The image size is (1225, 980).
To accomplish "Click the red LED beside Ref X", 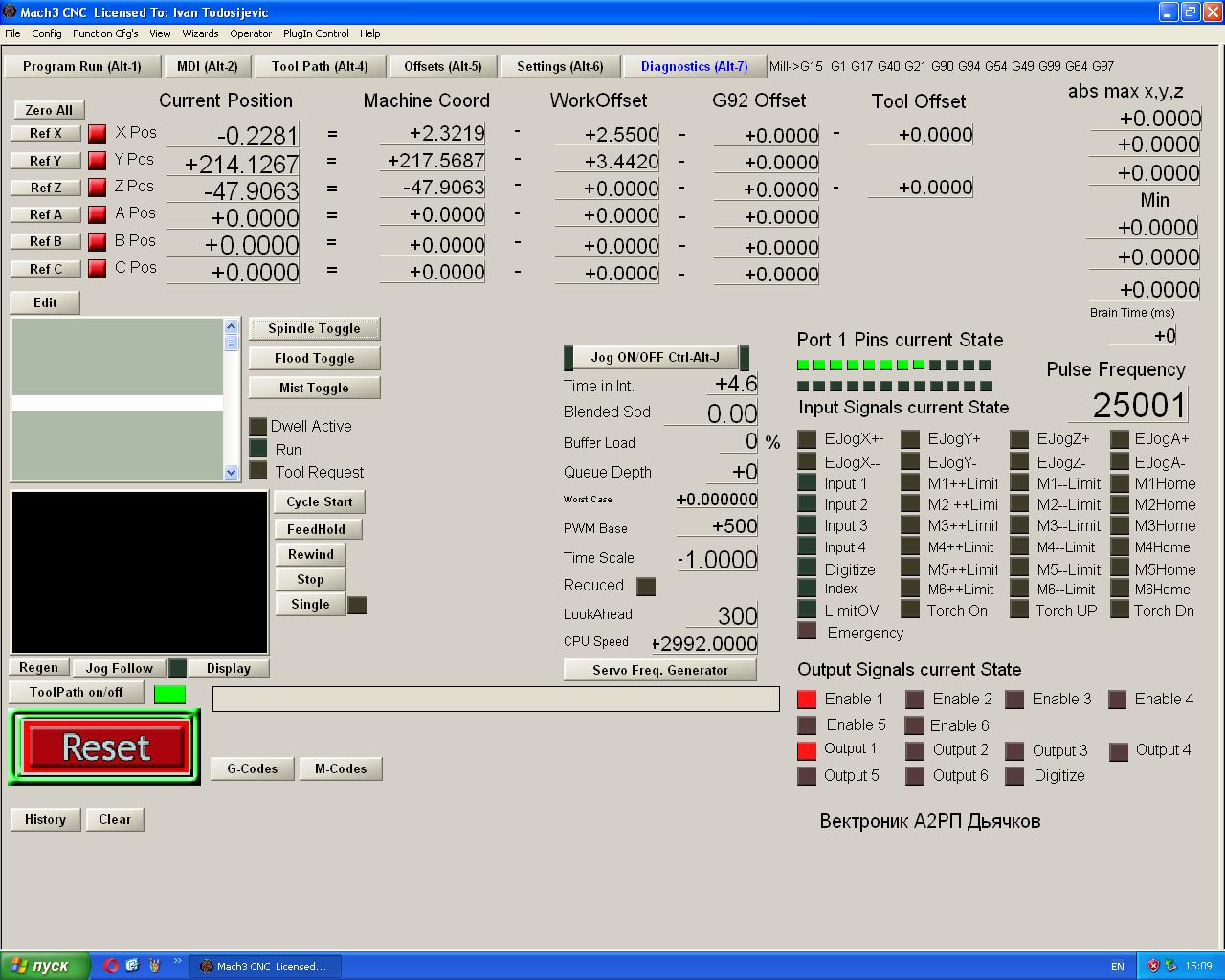I will (97, 133).
